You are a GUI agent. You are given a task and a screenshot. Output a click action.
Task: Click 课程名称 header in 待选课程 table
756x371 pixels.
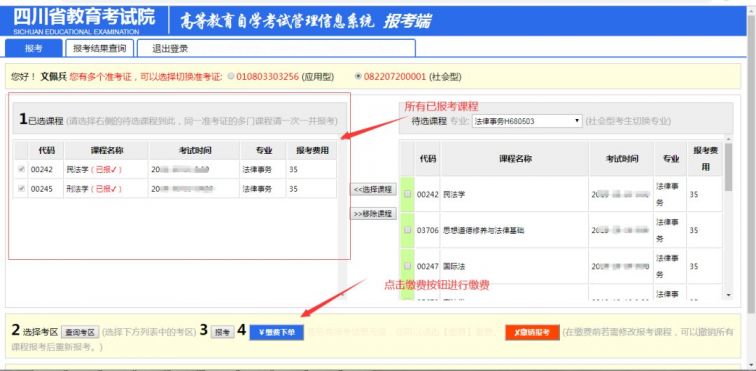click(x=515, y=159)
